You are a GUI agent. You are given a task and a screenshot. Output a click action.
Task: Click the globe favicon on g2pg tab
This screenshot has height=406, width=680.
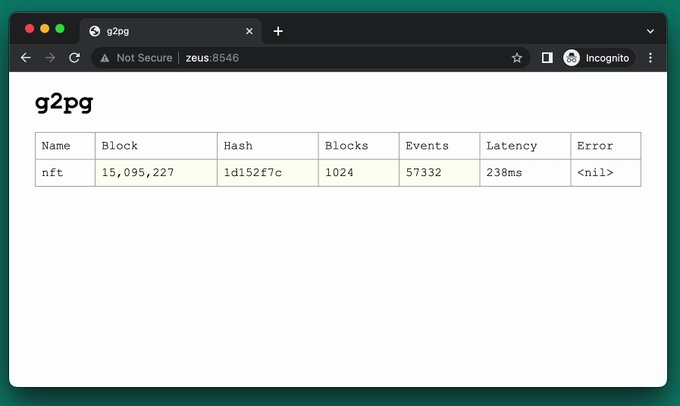pos(95,31)
